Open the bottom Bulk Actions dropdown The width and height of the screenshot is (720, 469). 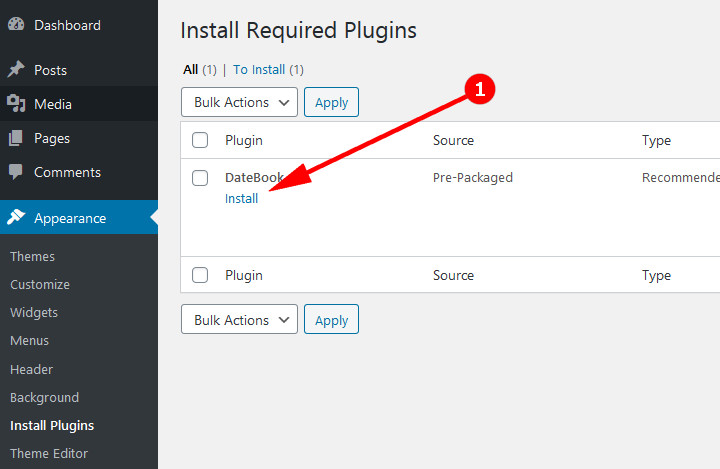(x=239, y=320)
